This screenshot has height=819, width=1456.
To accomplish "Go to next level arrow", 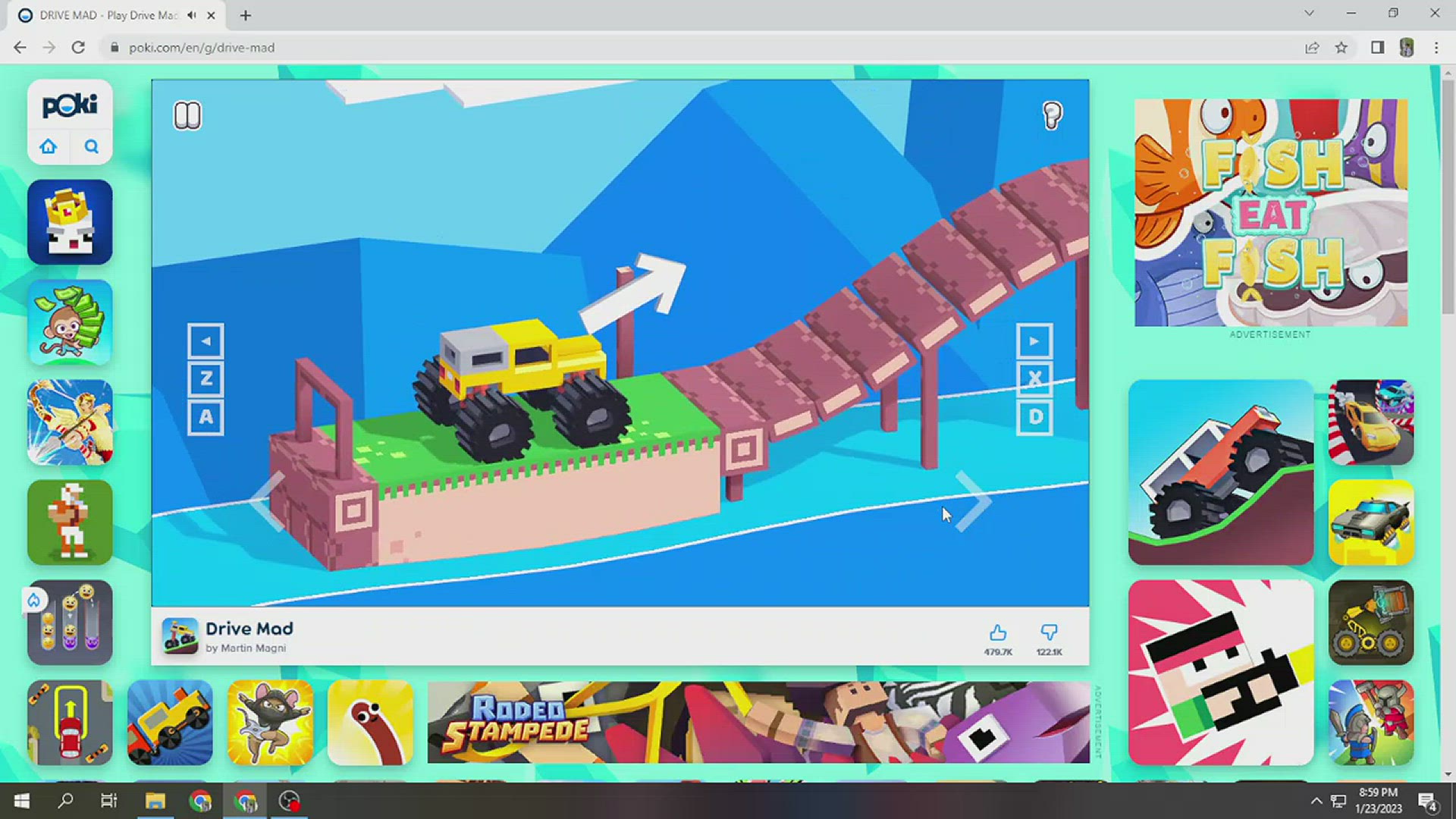I will coord(973,500).
